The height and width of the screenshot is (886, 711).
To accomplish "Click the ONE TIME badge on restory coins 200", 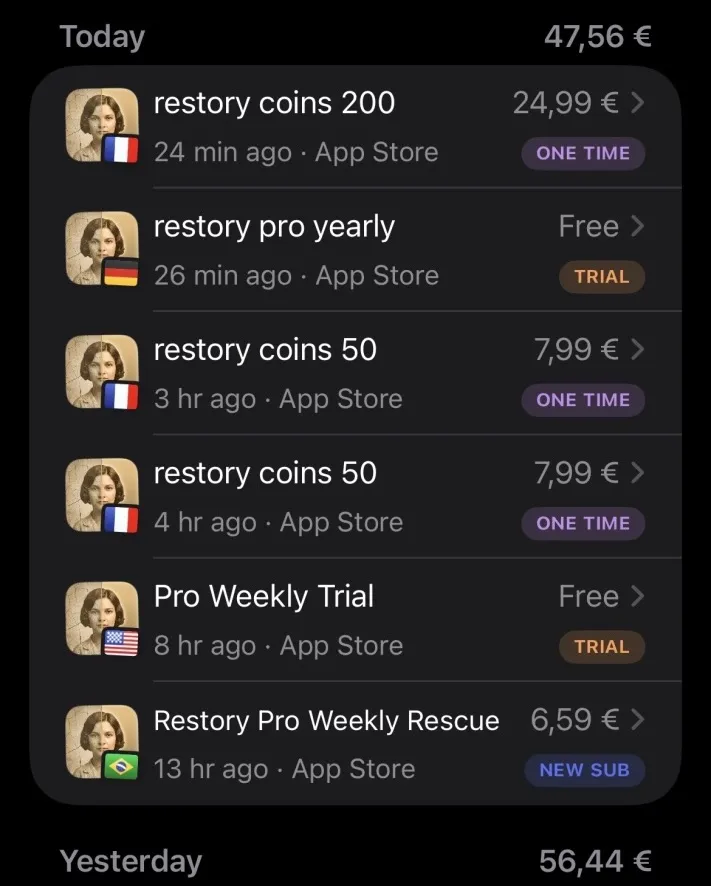I will (x=583, y=153).
